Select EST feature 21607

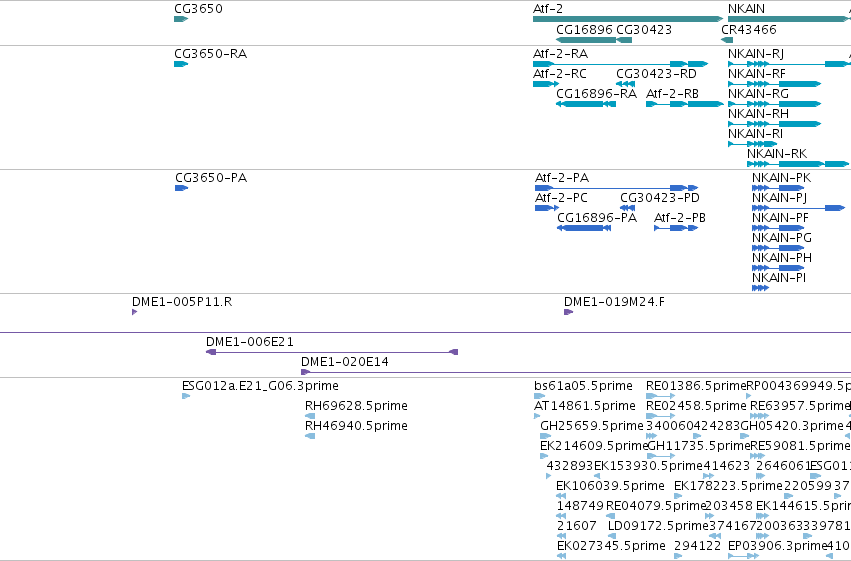[x=561, y=537]
